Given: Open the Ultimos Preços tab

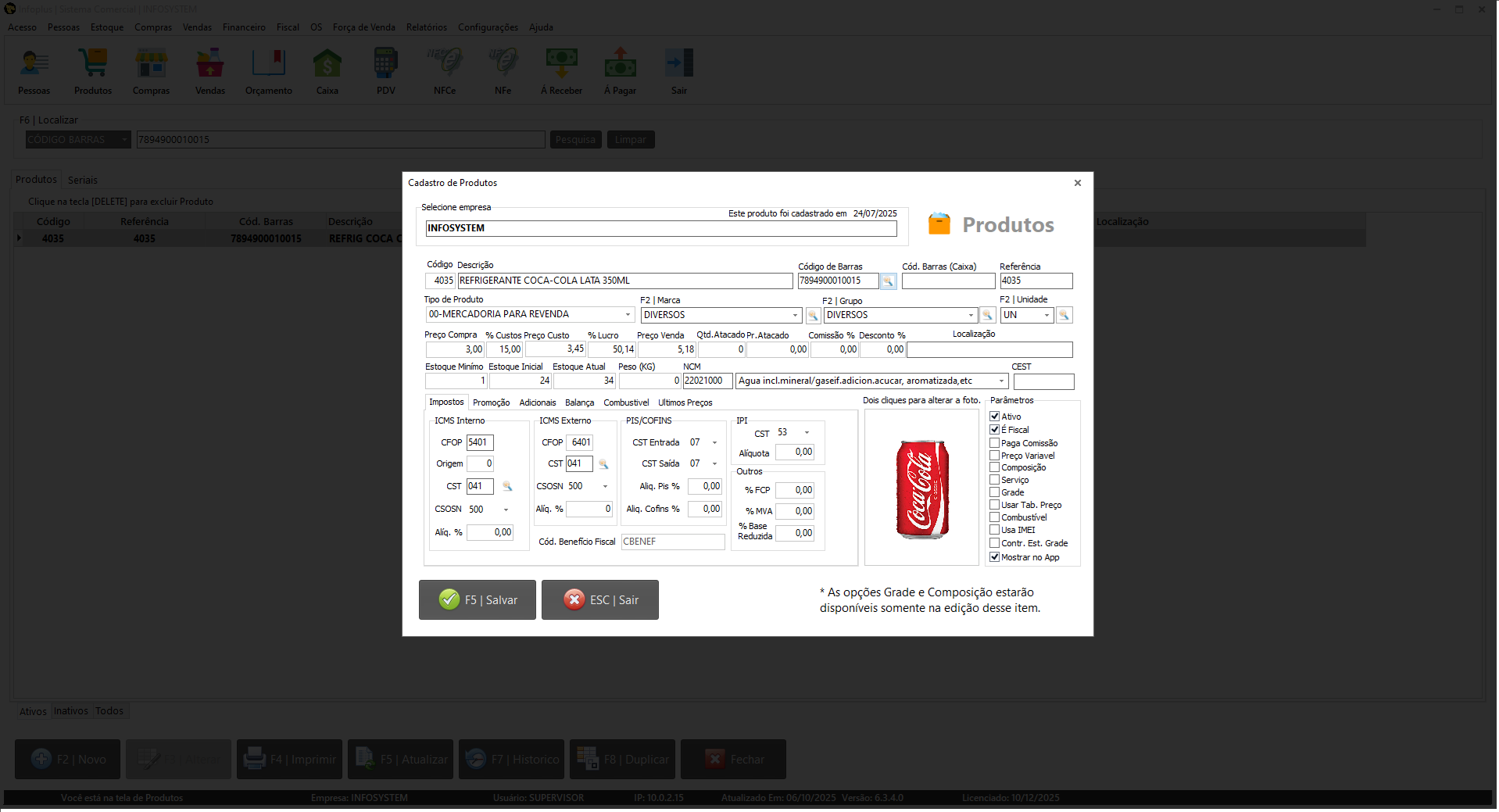Looking at the screenshot, I should 685,402.
